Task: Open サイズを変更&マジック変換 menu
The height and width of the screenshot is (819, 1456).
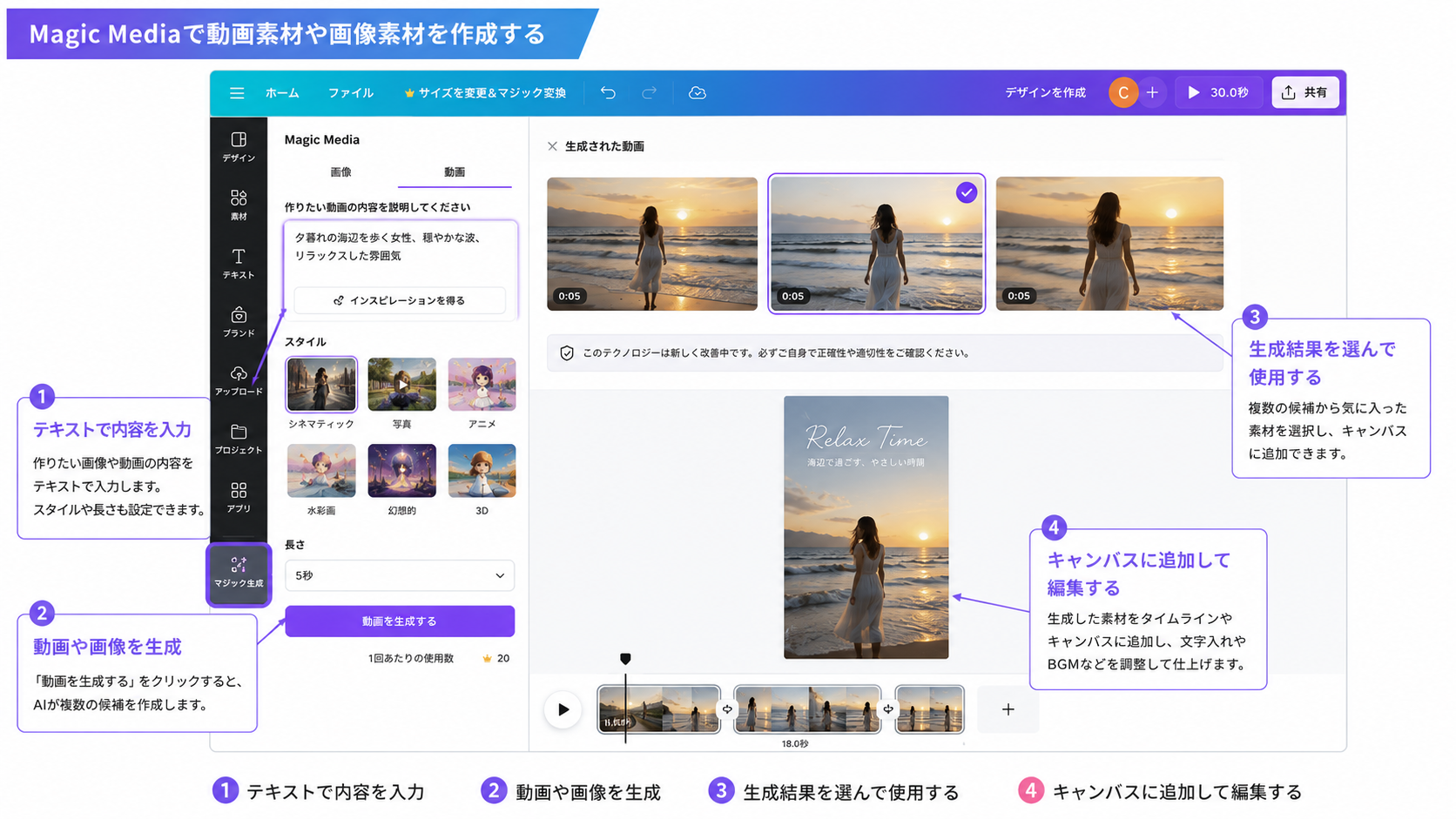Action: [485, 93]
